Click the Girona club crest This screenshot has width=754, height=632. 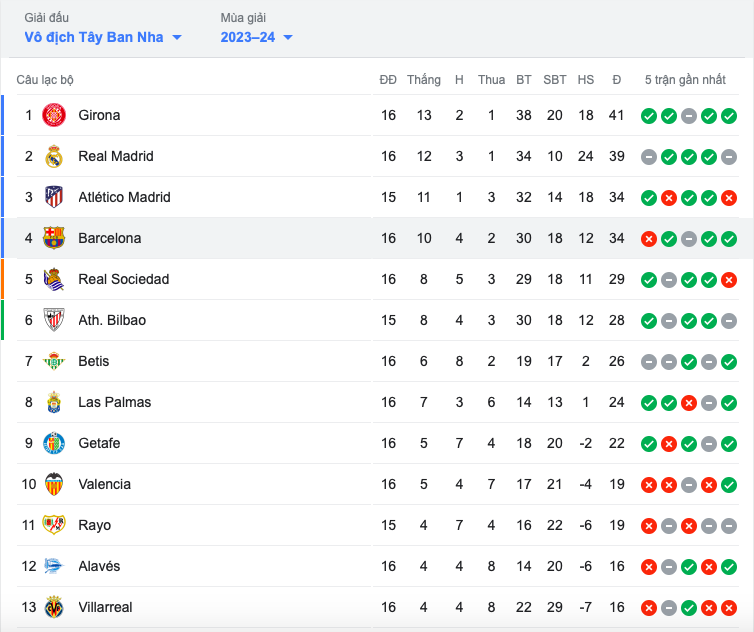(x=54, y=115)
